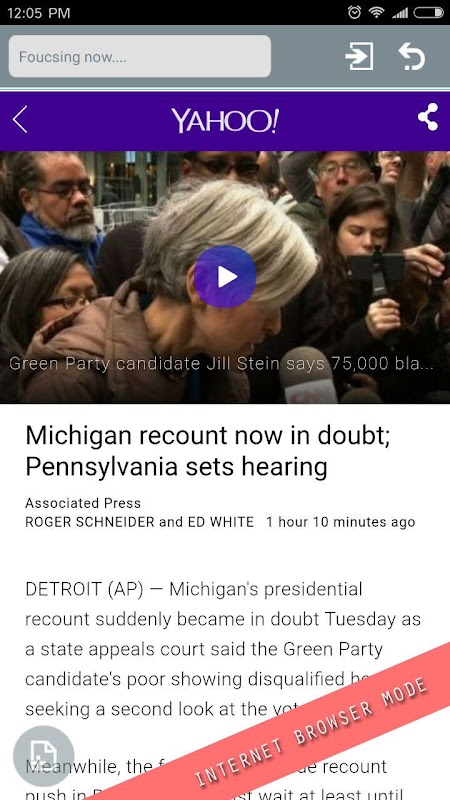Viewport: 450px width, 800px height.
Task: Tap the 12:05 PM clock
Action: click(x=39, y=13)
